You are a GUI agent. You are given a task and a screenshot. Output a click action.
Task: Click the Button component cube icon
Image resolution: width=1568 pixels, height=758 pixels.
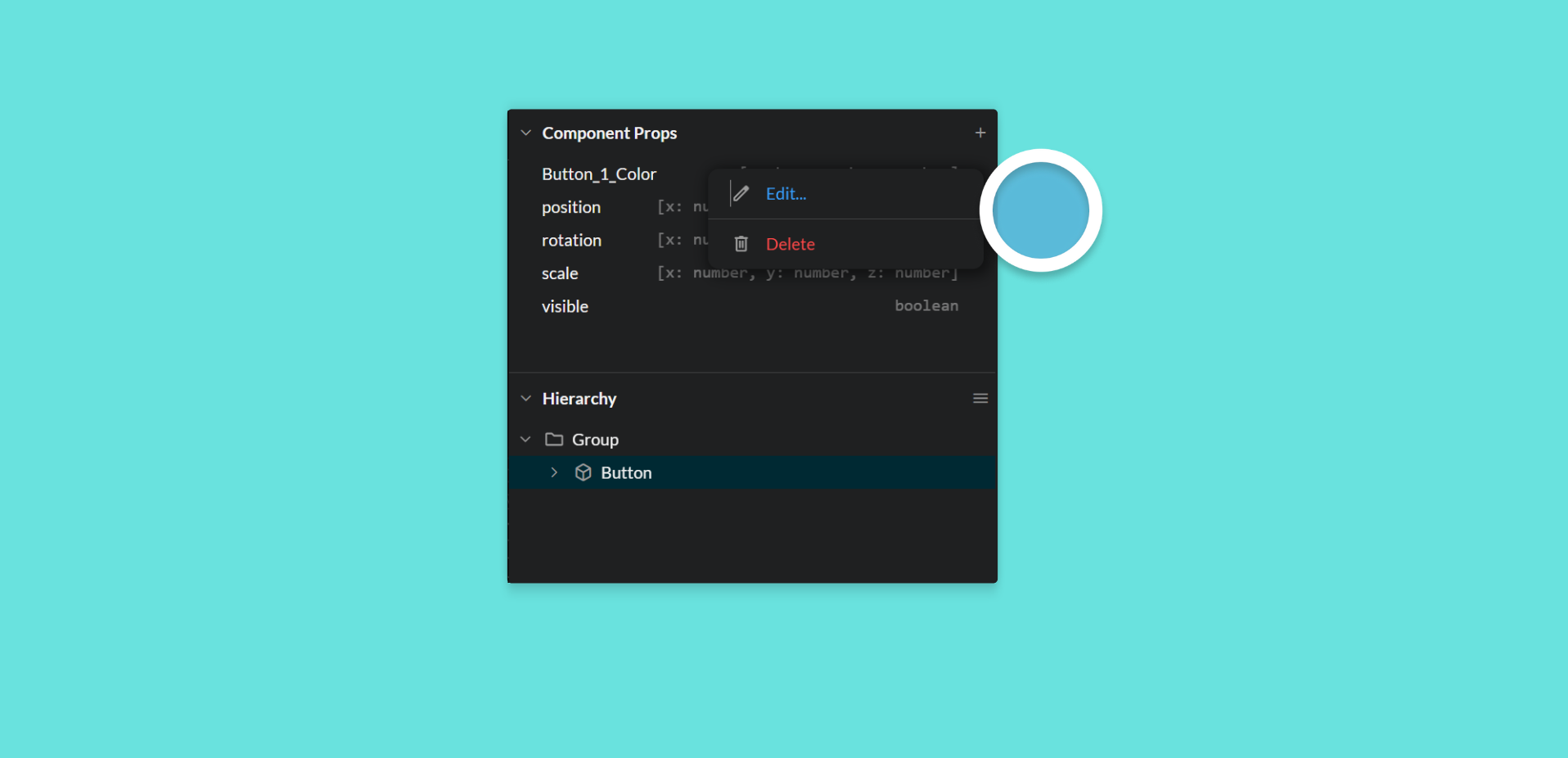tap(583, 472)
